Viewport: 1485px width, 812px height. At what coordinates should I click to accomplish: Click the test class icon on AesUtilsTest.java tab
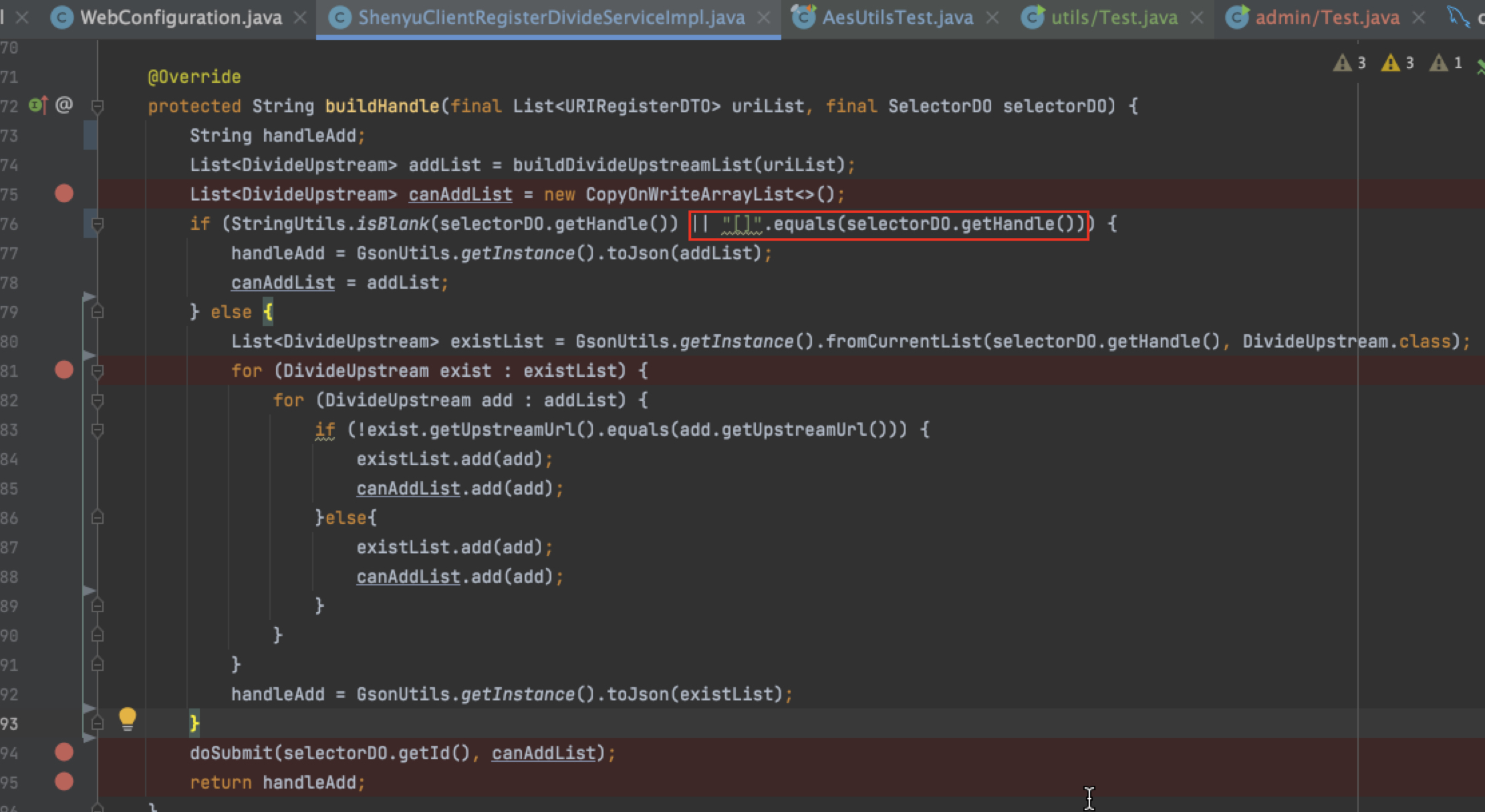click(804, 17)
